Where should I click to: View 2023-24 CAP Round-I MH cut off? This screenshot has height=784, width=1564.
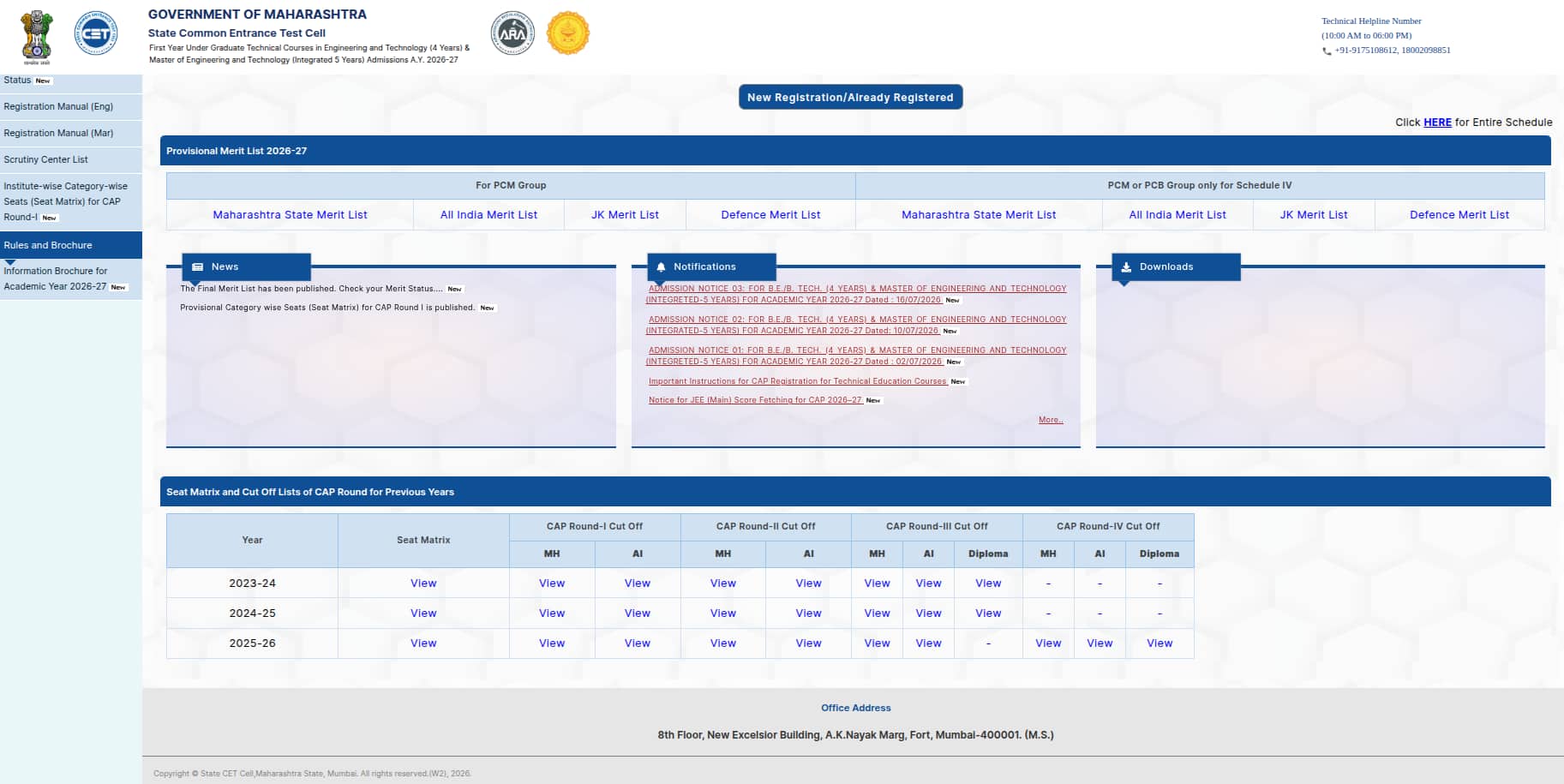[x=552, y=584]
